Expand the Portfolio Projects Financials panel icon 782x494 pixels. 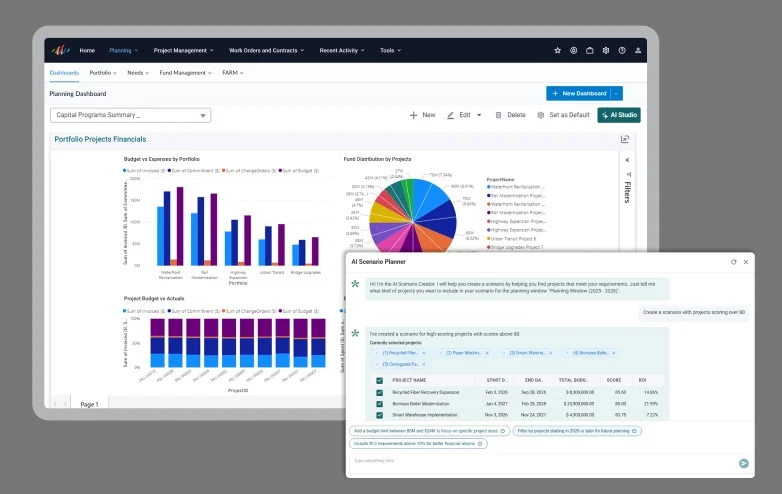coord(625,139)
